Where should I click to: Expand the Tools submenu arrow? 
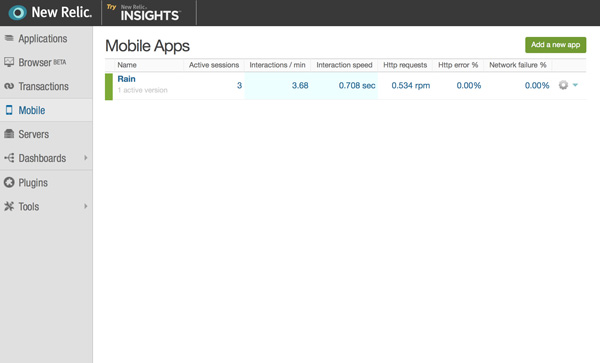pyautogui.click(x=86, y=206)
